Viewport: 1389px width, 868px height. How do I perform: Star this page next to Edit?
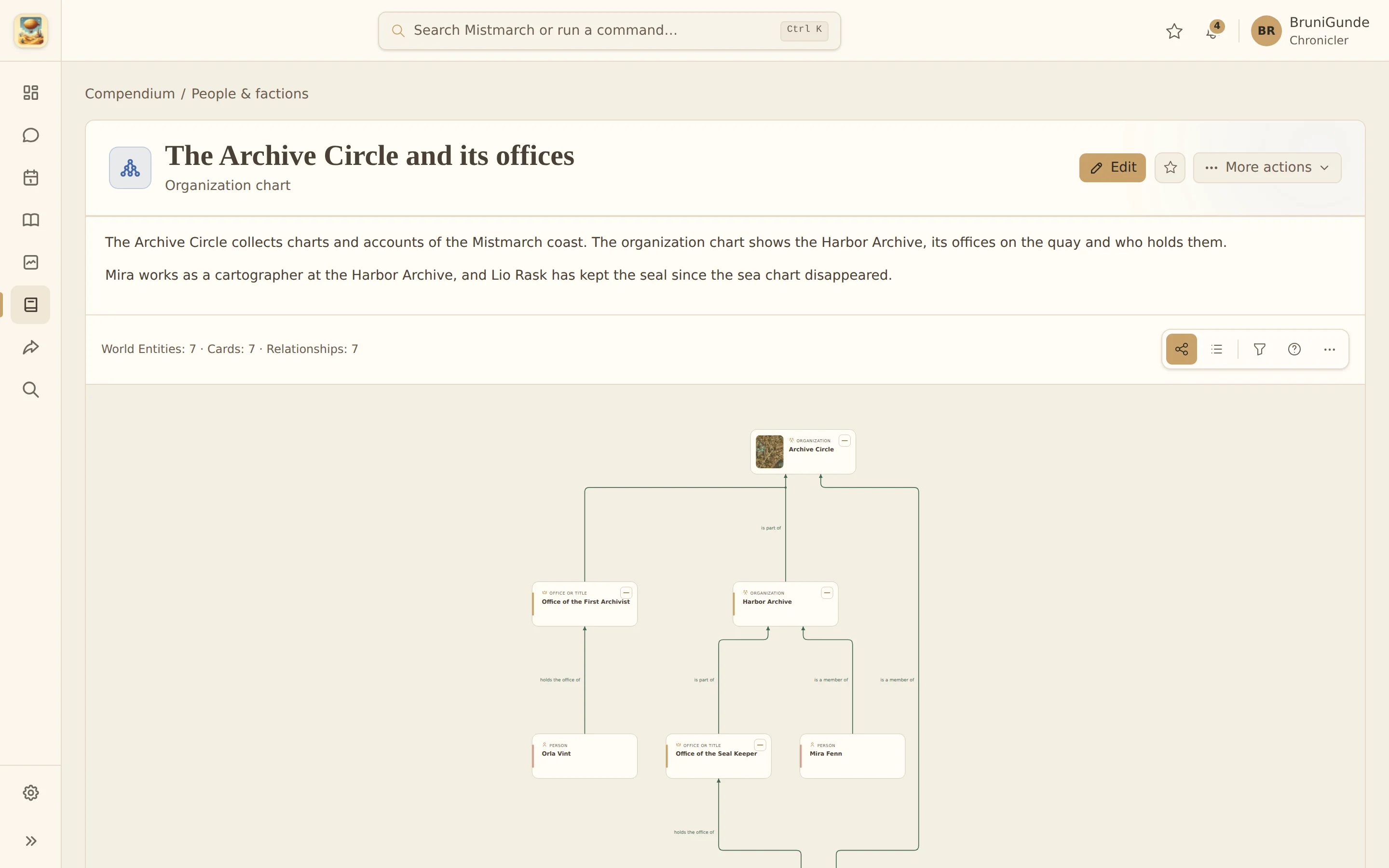[1171, 168]
